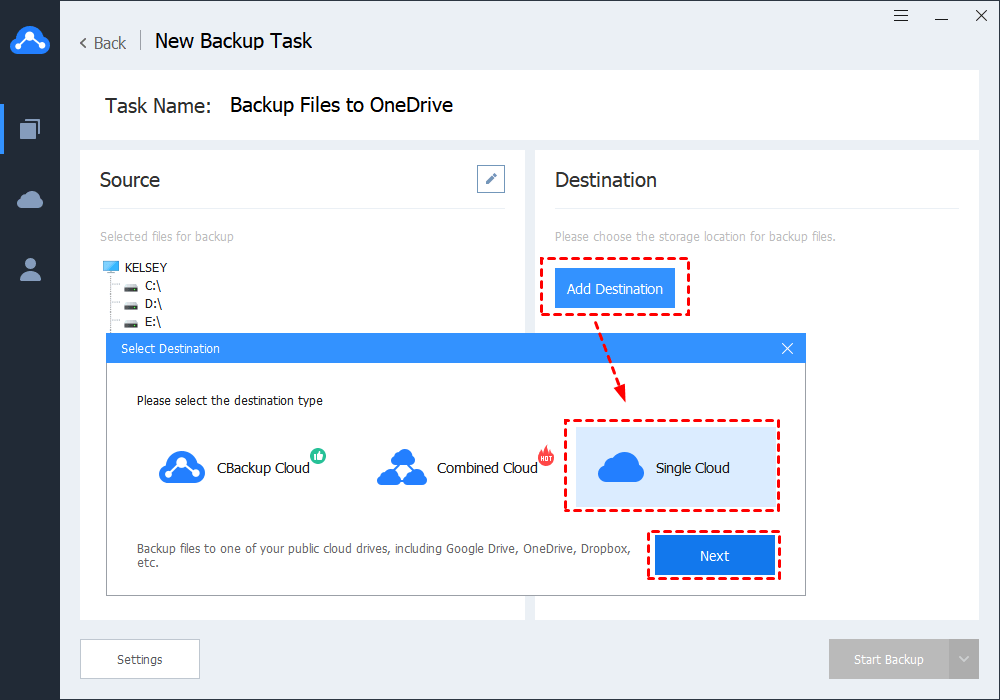Click the KELSEY computer monitor icon
The height and width of the screenshot is (700, 1000).
click(111, 266)
